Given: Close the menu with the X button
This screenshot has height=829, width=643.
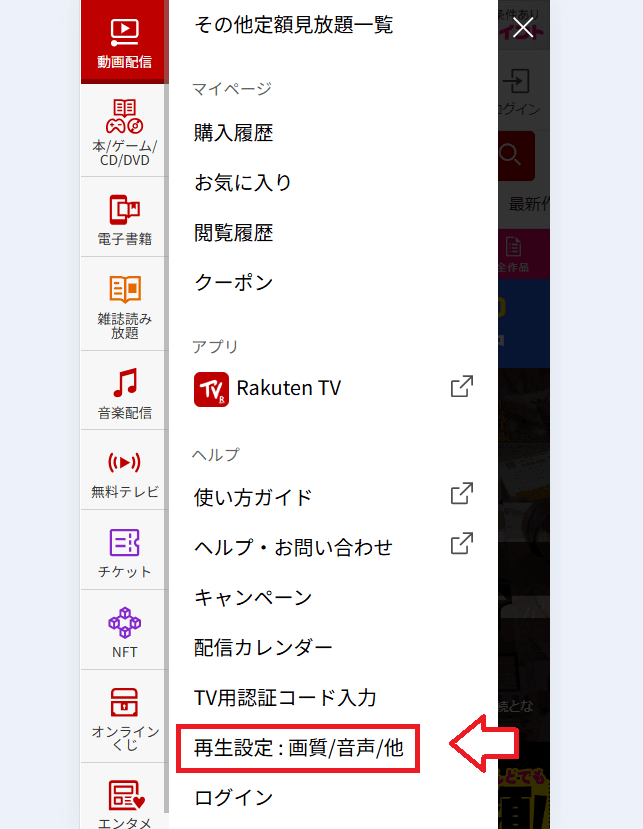Looking at the screenshot, I should click(x=523, y=27).
